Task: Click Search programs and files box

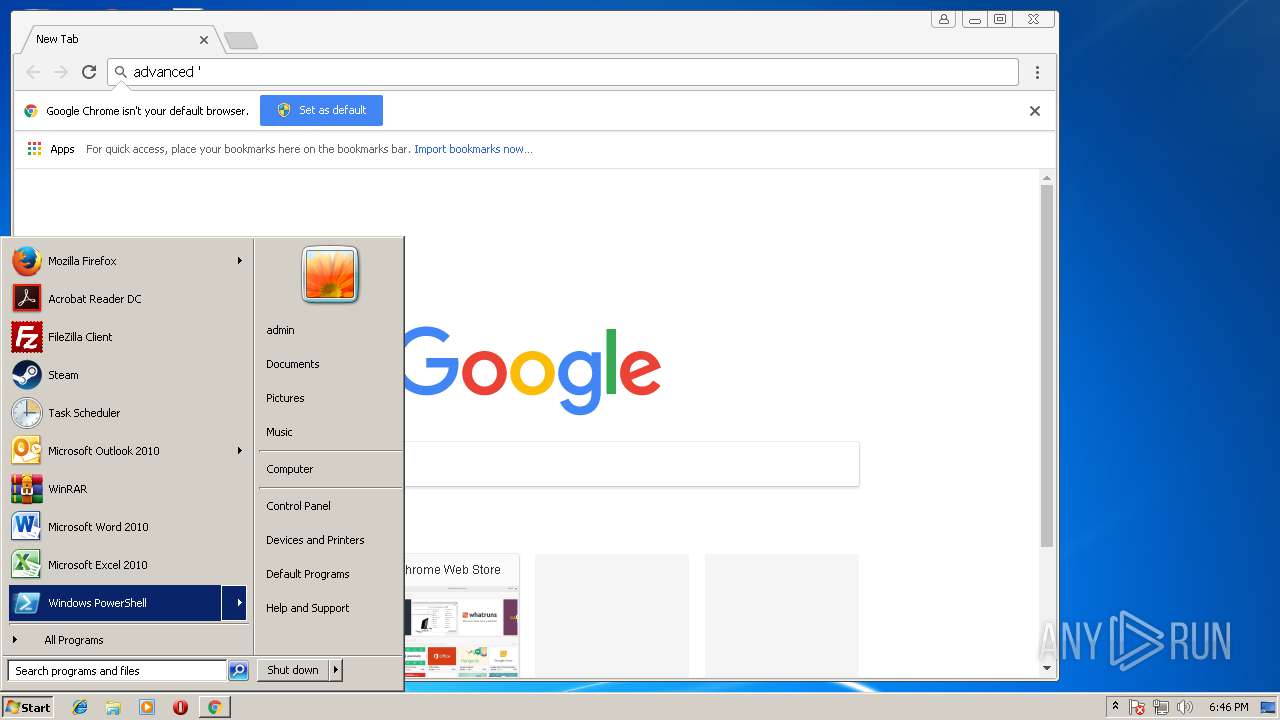Action: 117,671
